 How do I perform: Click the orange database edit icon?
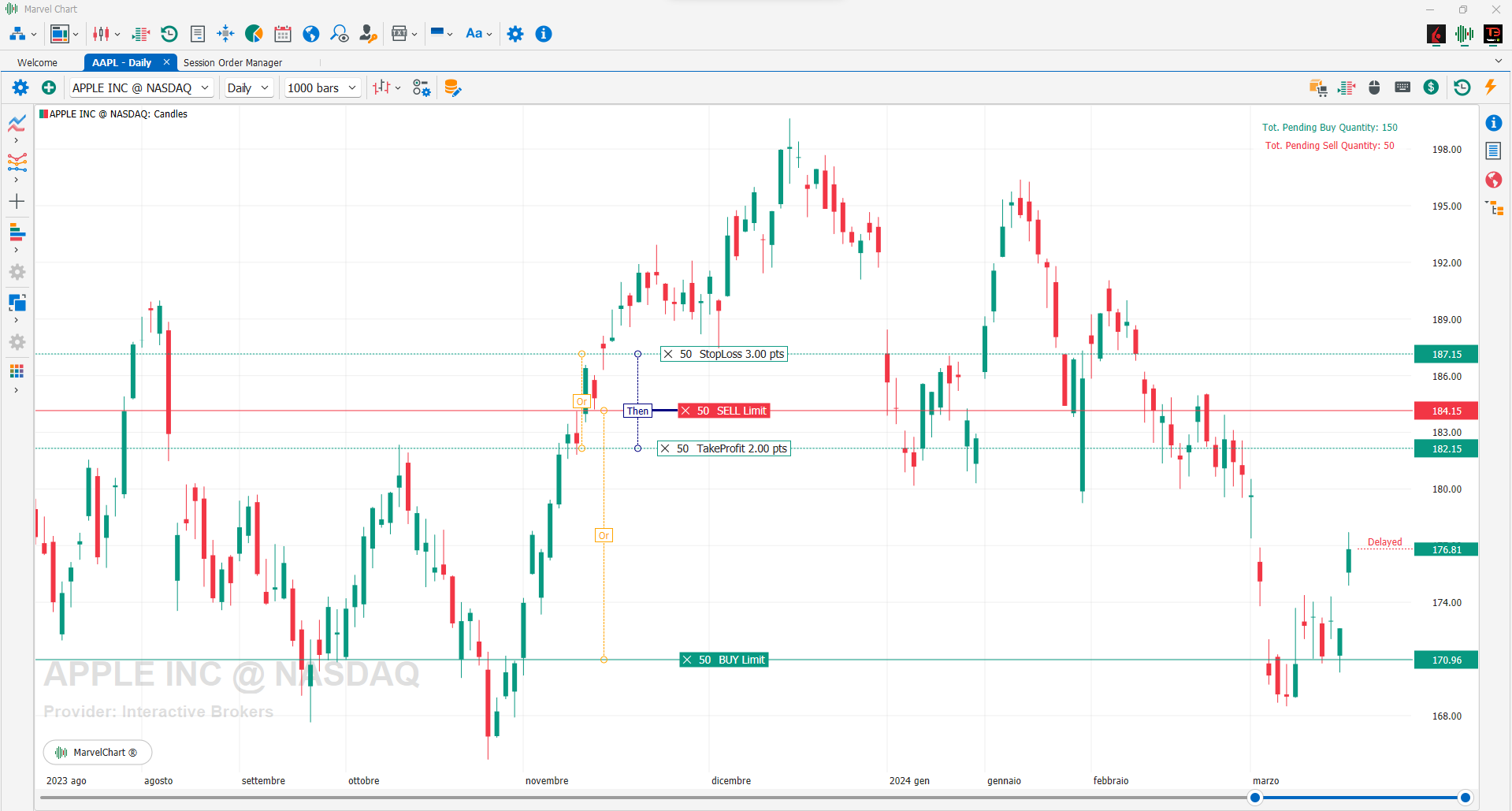[452, 87]
